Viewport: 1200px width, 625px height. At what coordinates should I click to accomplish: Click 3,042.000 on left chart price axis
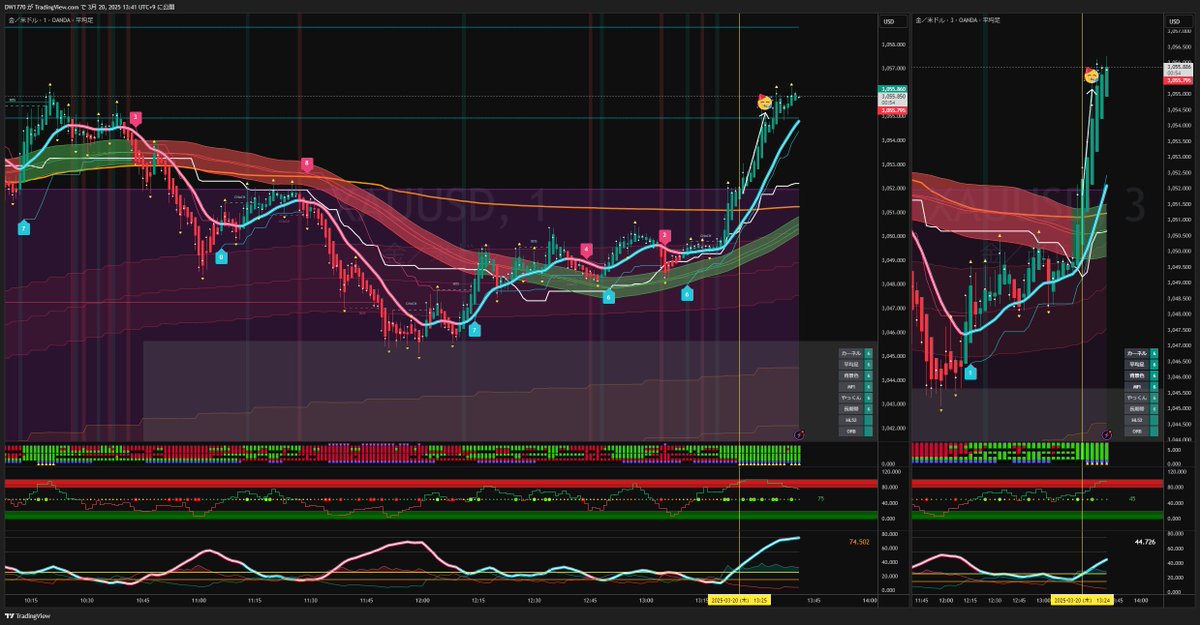pyautogui.click(x=893, y=427)
